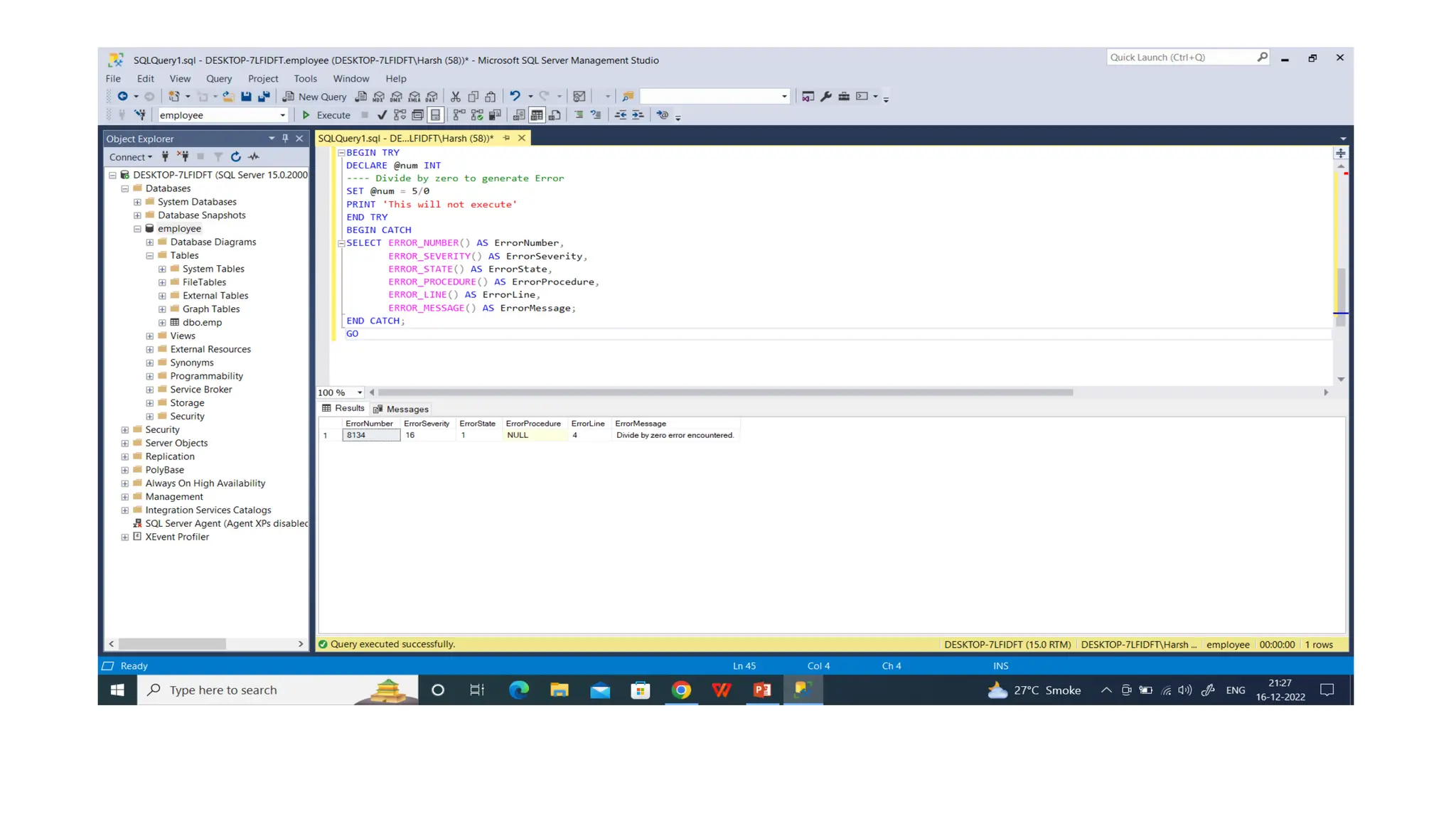The image size is (1456, 819).
Task: Switch to the Messages tab
Action: 401,409
